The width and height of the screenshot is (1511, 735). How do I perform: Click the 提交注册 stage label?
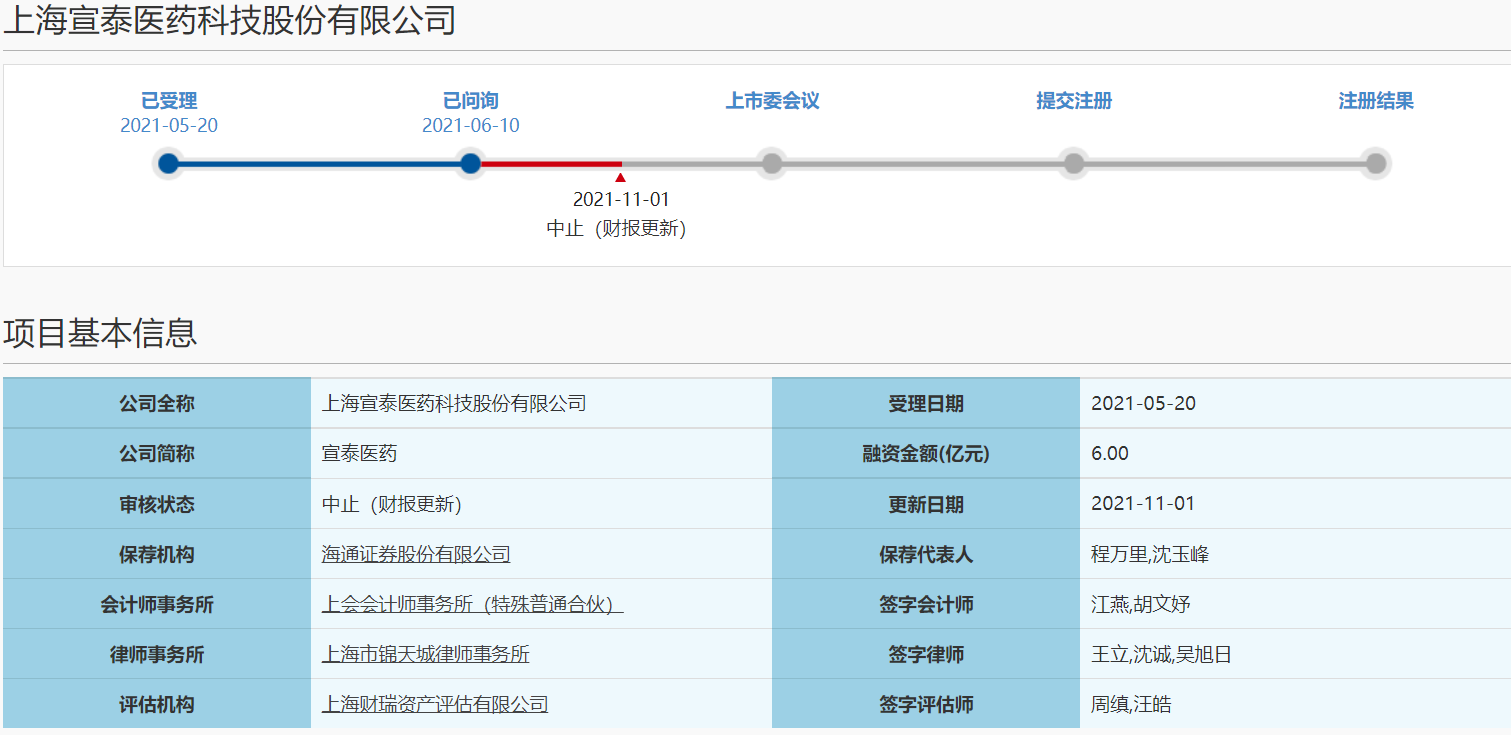(1074, 101)
